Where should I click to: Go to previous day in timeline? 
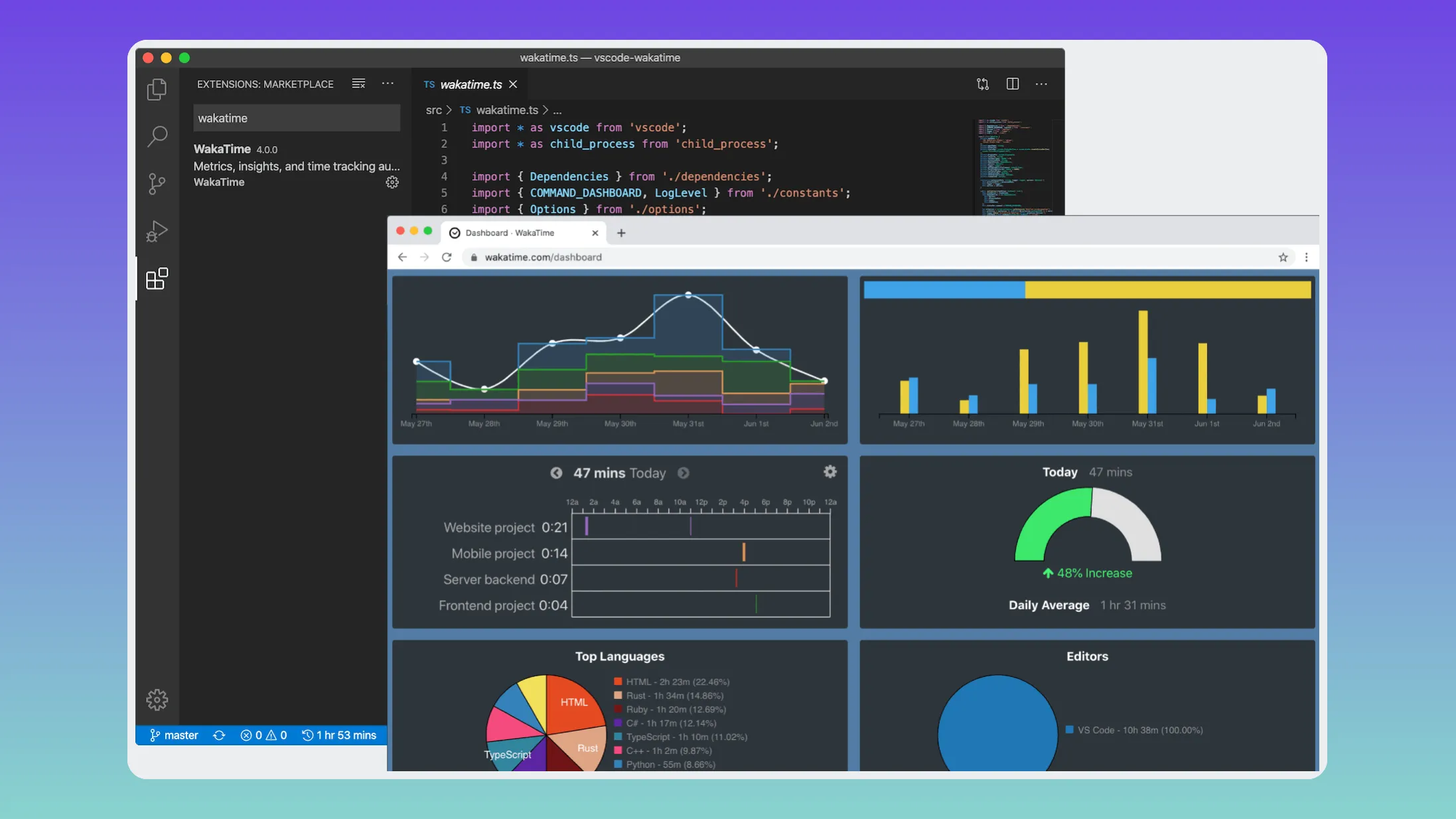556,473
